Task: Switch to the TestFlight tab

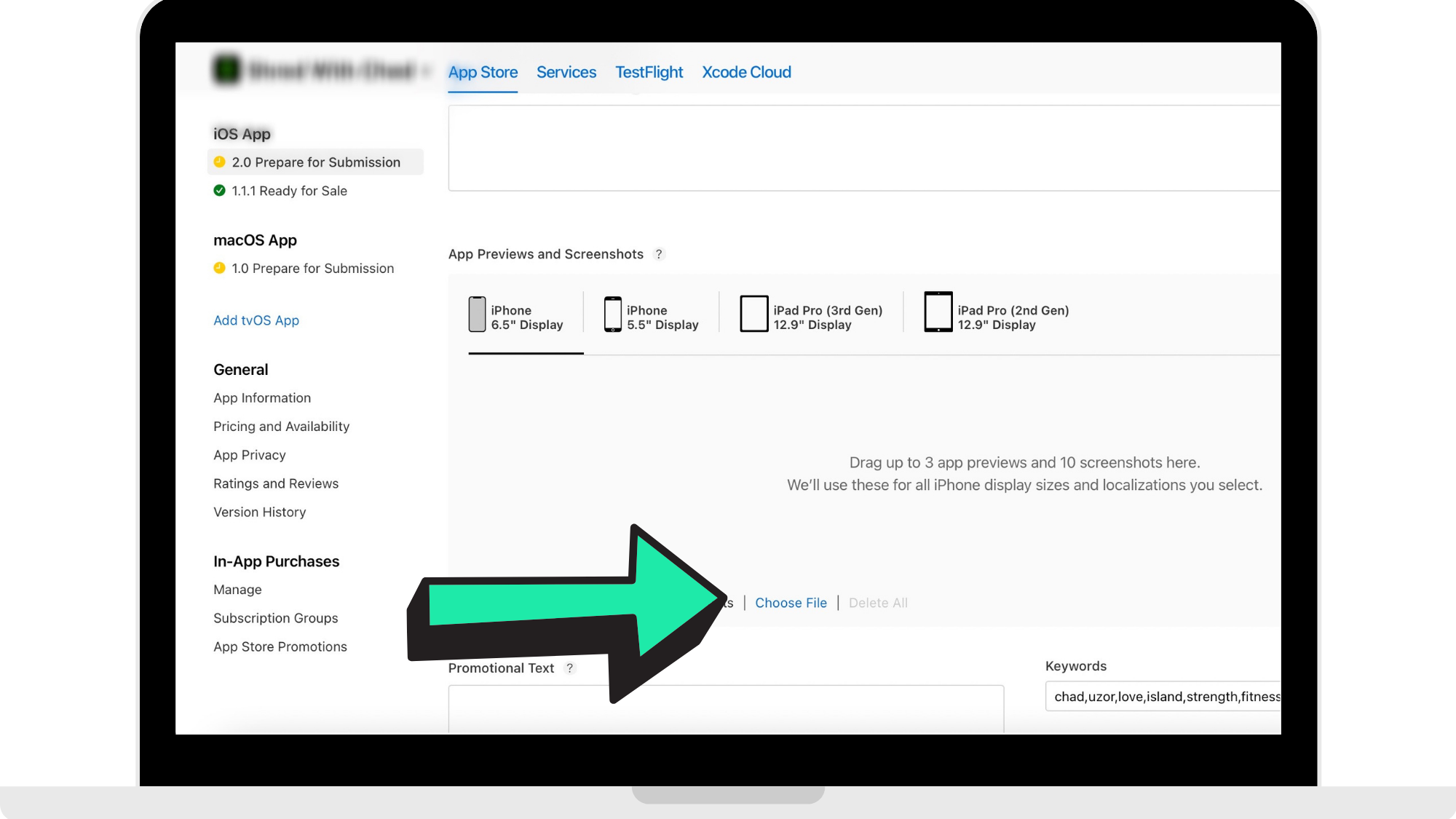Action: pos(649,72)
